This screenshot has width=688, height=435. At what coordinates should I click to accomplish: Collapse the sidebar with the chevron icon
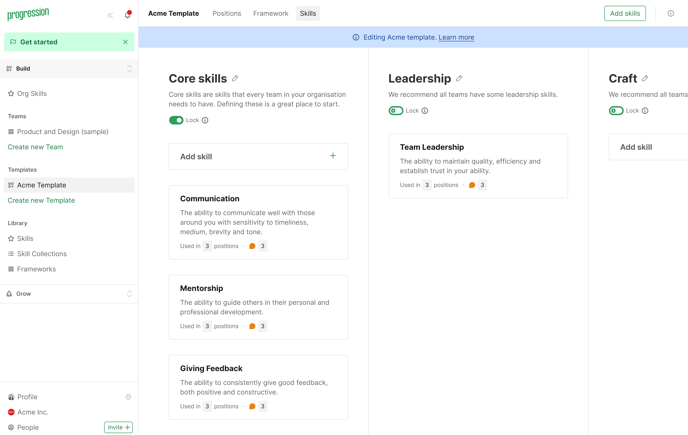click(x=110, y=15)
